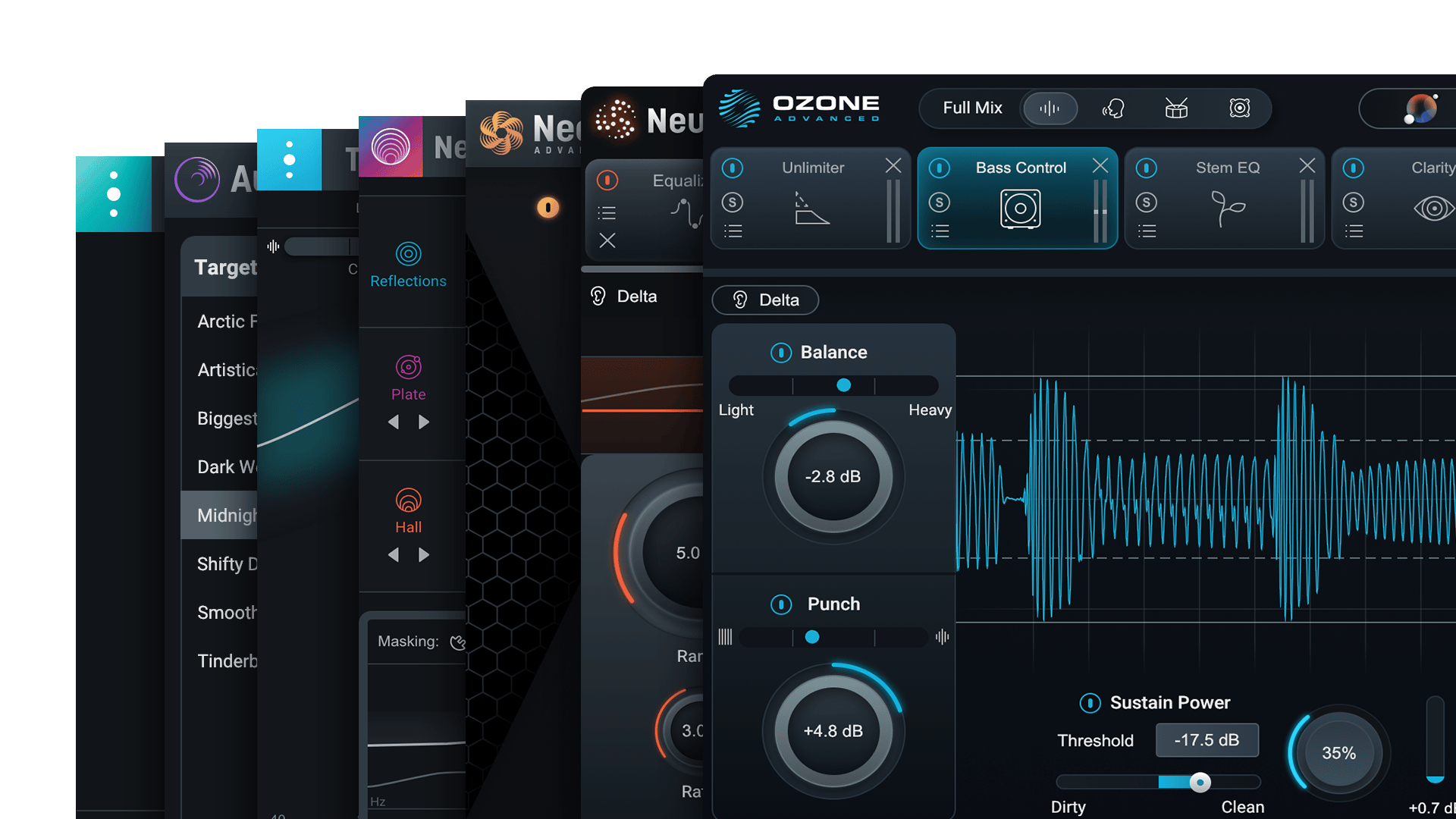The height and width of the screenshot is (819, 1456).
Task: Click the Stem EQ sprout icon
Action: coord(1227,209)
